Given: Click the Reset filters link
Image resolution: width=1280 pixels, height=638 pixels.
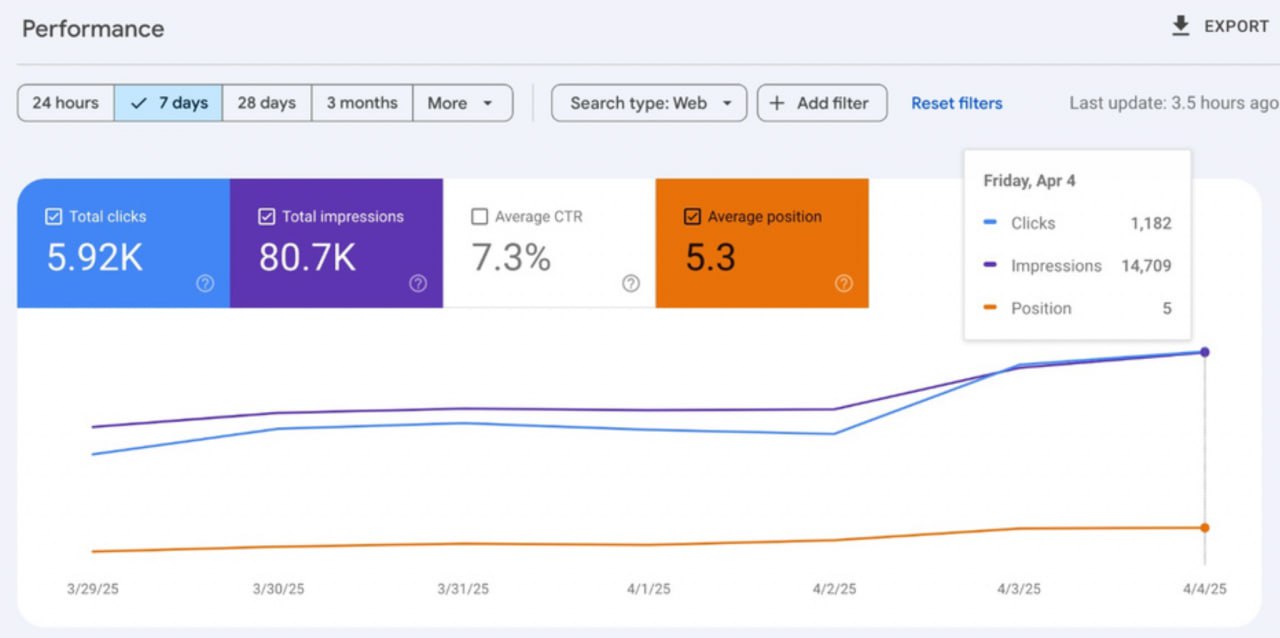Looking at the screenshot, I should point(957,103).
